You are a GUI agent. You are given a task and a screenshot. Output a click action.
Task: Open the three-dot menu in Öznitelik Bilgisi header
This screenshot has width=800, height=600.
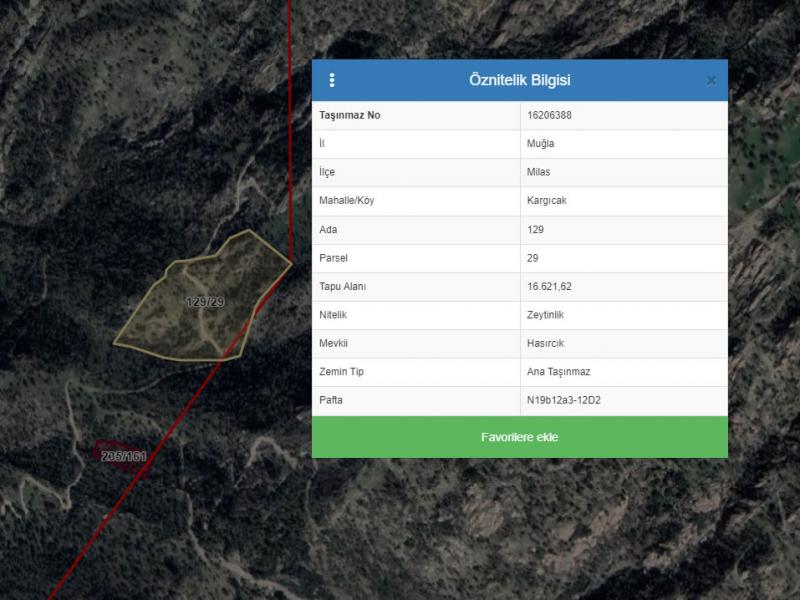click(332, 80)
